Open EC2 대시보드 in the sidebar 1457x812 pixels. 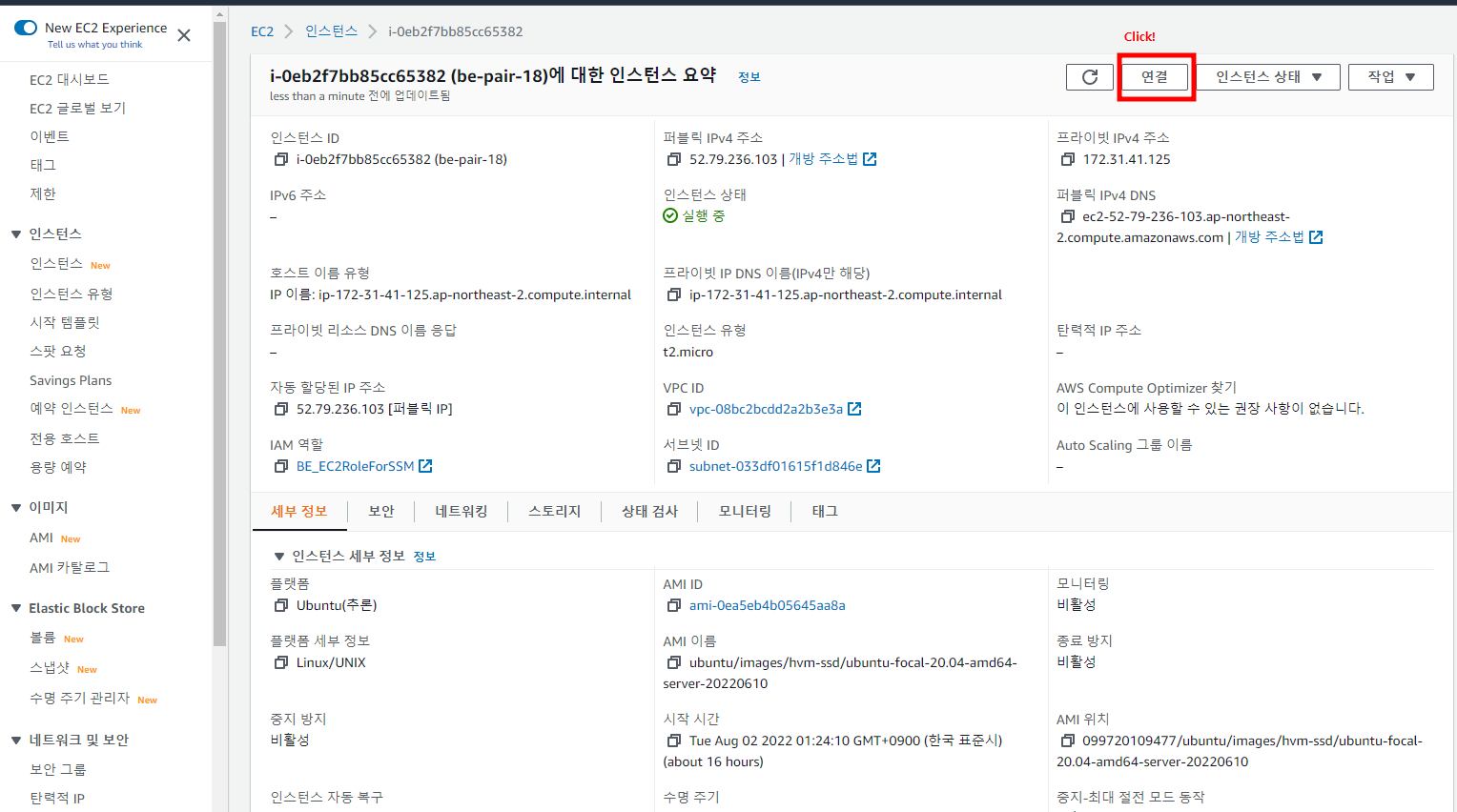70,80
